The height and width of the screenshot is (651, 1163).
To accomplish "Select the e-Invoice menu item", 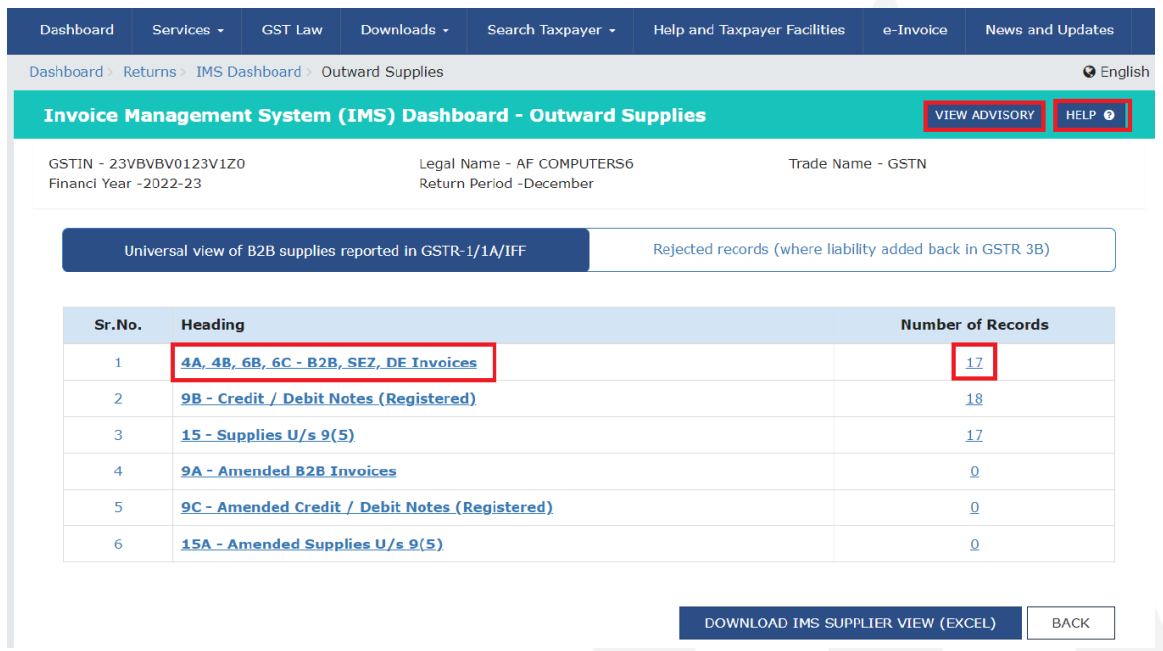I will pyautogui.click(x=914, y=30).
